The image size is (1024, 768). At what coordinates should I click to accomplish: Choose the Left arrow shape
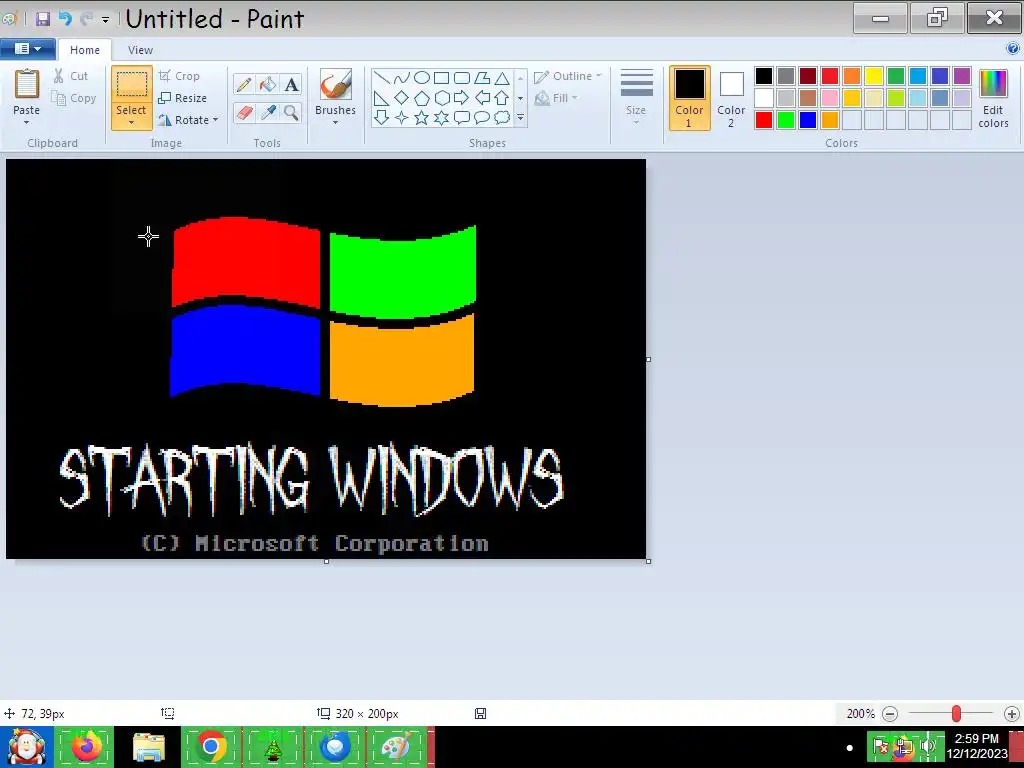coord(482,98)
